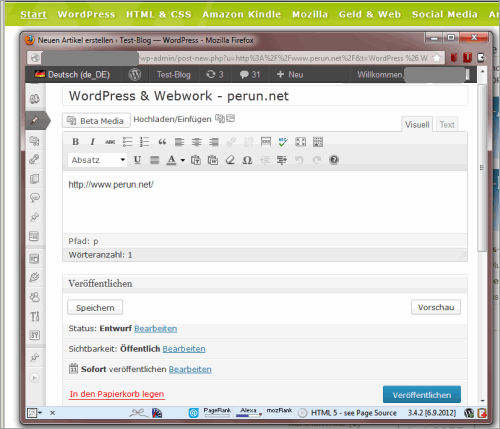Insert the More tag
The image size is (500, 429).
click(266, 142)
